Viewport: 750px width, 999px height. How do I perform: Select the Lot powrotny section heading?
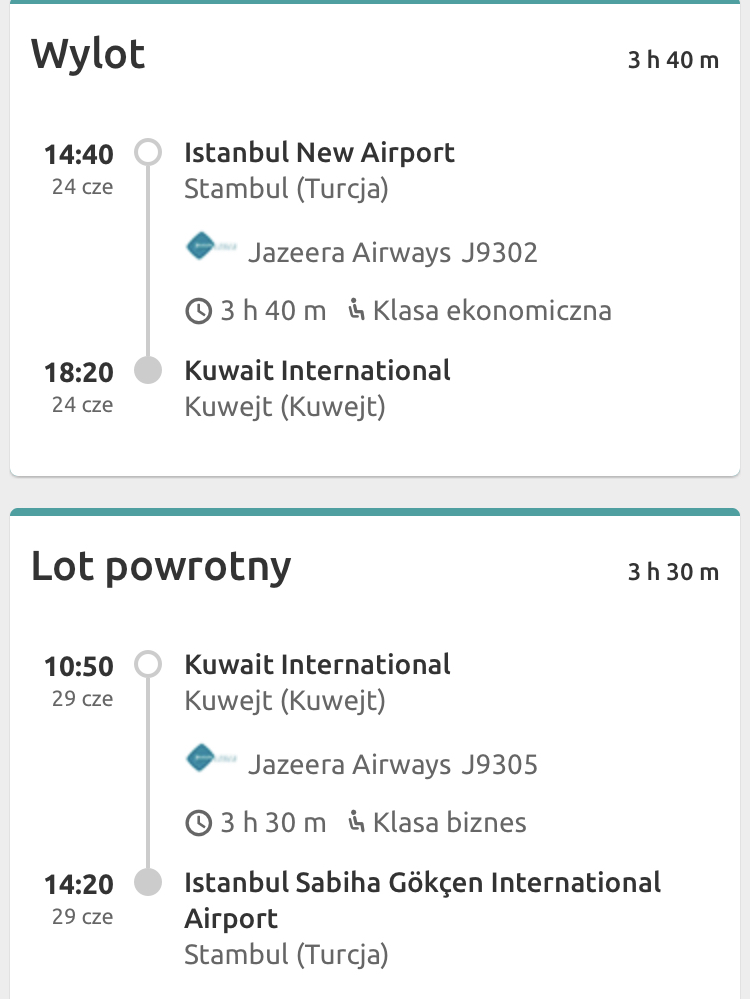(x=161, y=568)
